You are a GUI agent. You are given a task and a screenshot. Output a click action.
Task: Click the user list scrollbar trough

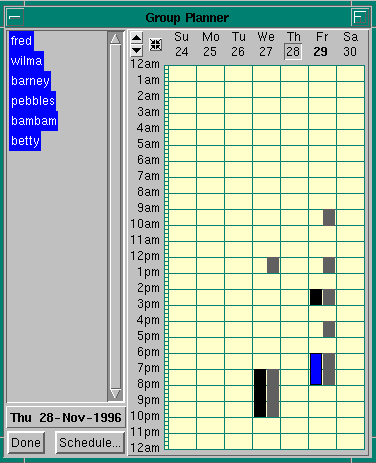(115, 216)
